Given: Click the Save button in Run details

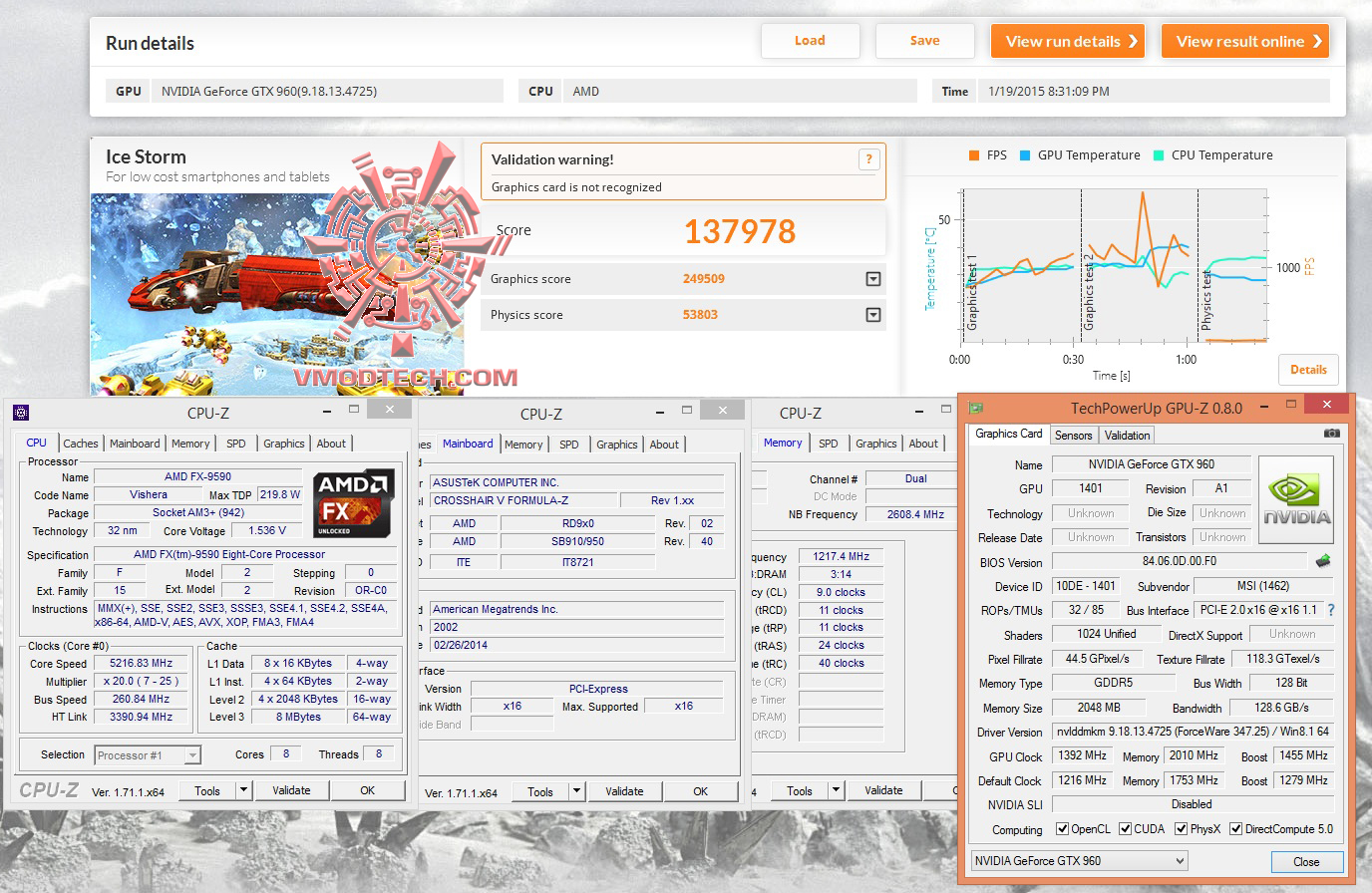Looking at the screenshot, I should coord(924,41).
